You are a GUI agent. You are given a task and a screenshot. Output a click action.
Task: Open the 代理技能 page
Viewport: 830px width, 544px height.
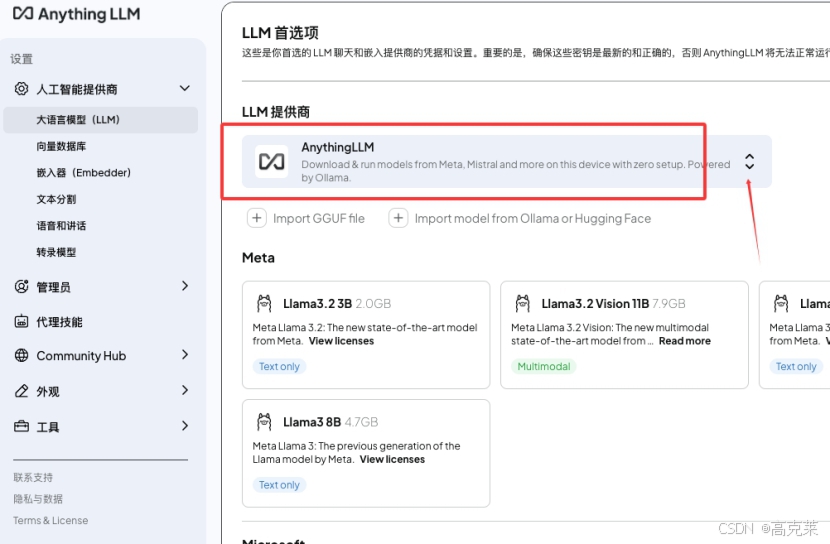[x=59, y=322]
